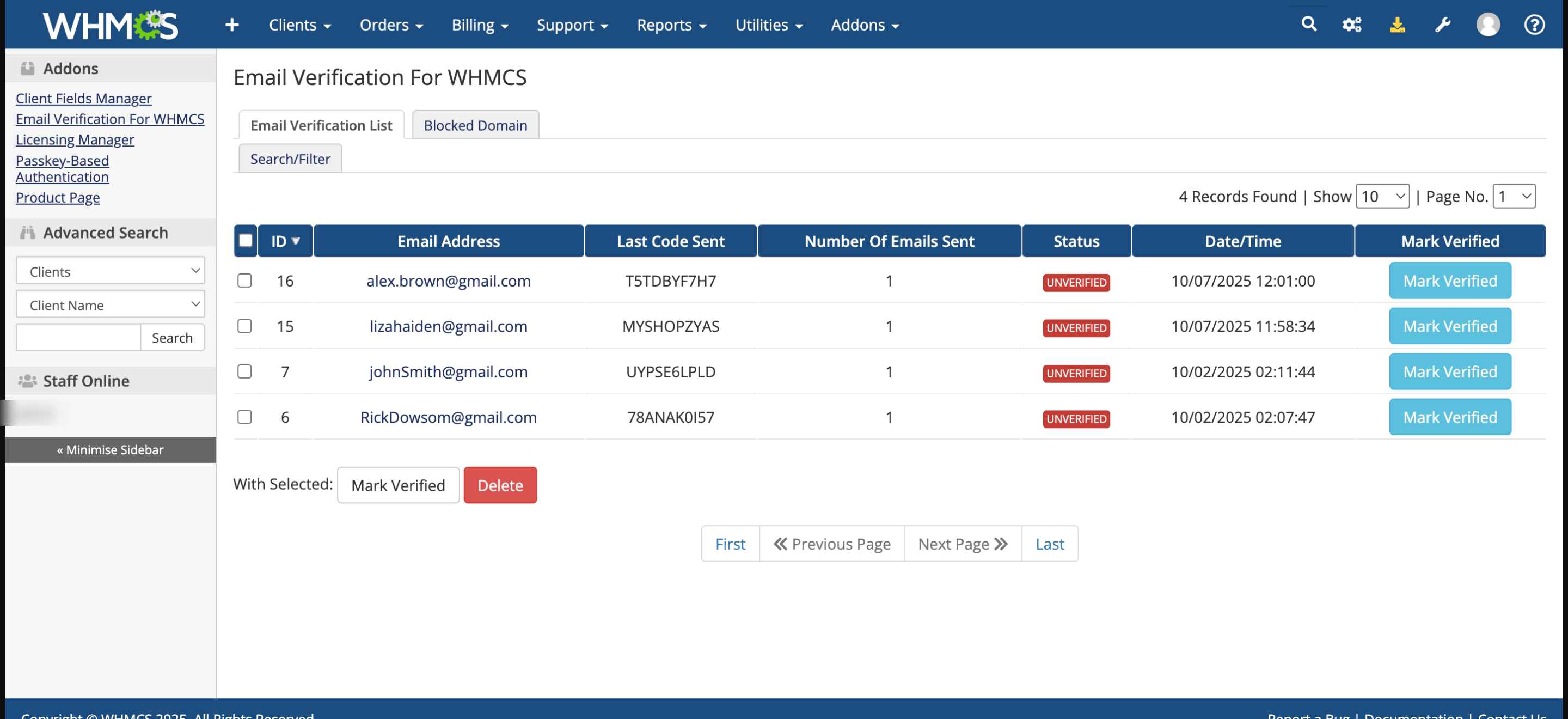Click the user avatar icon

pyautogui.click(x=1487, y=25)
